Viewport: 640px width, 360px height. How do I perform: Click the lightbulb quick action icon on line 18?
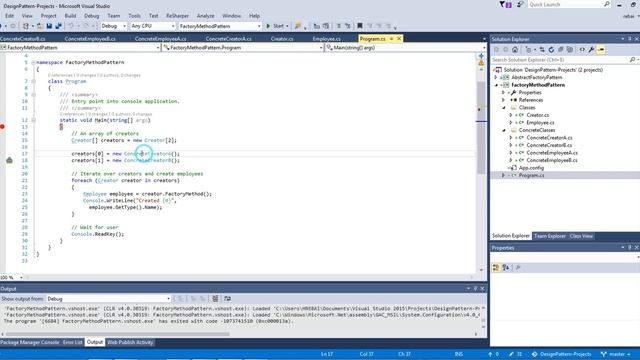(9, 160)
